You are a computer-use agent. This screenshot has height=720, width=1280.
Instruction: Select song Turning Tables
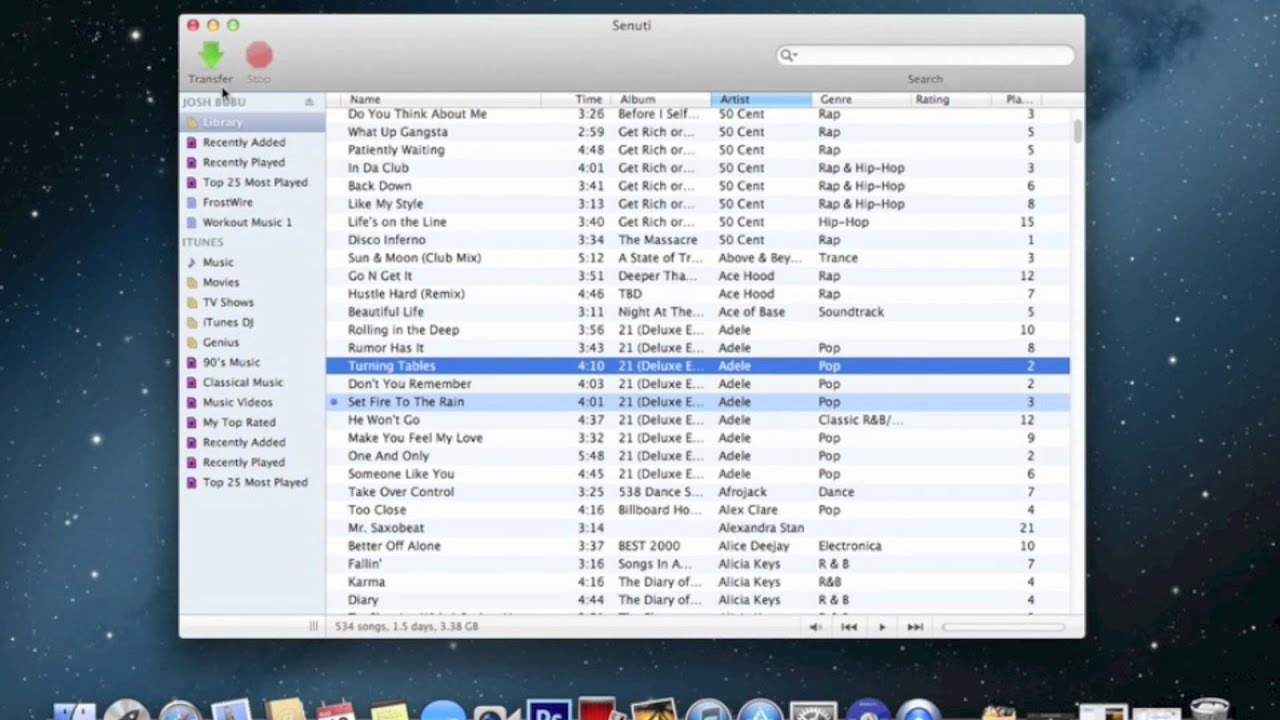click(x=698, y=366)
